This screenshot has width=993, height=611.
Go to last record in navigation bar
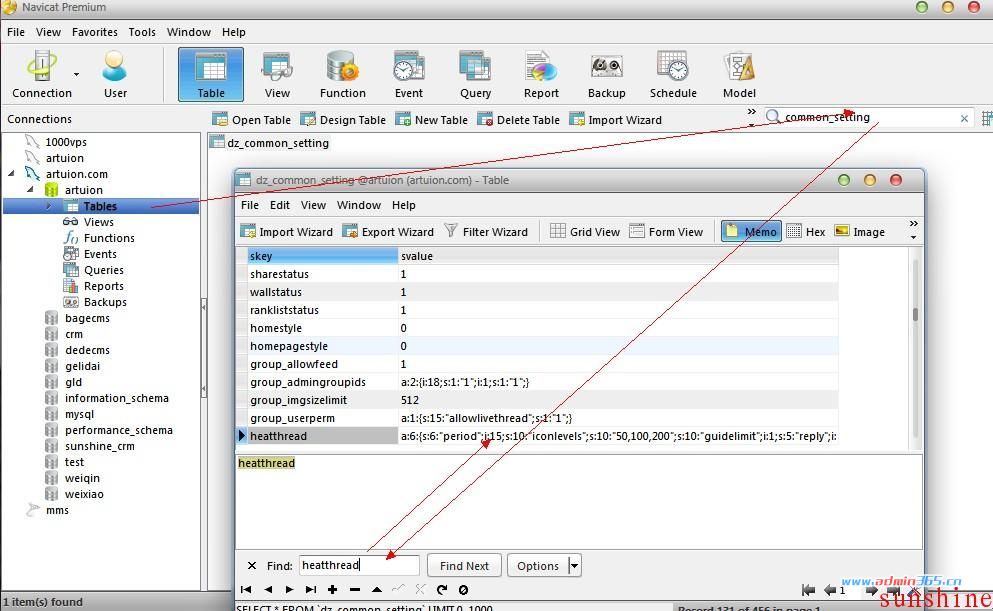[311, 589]
